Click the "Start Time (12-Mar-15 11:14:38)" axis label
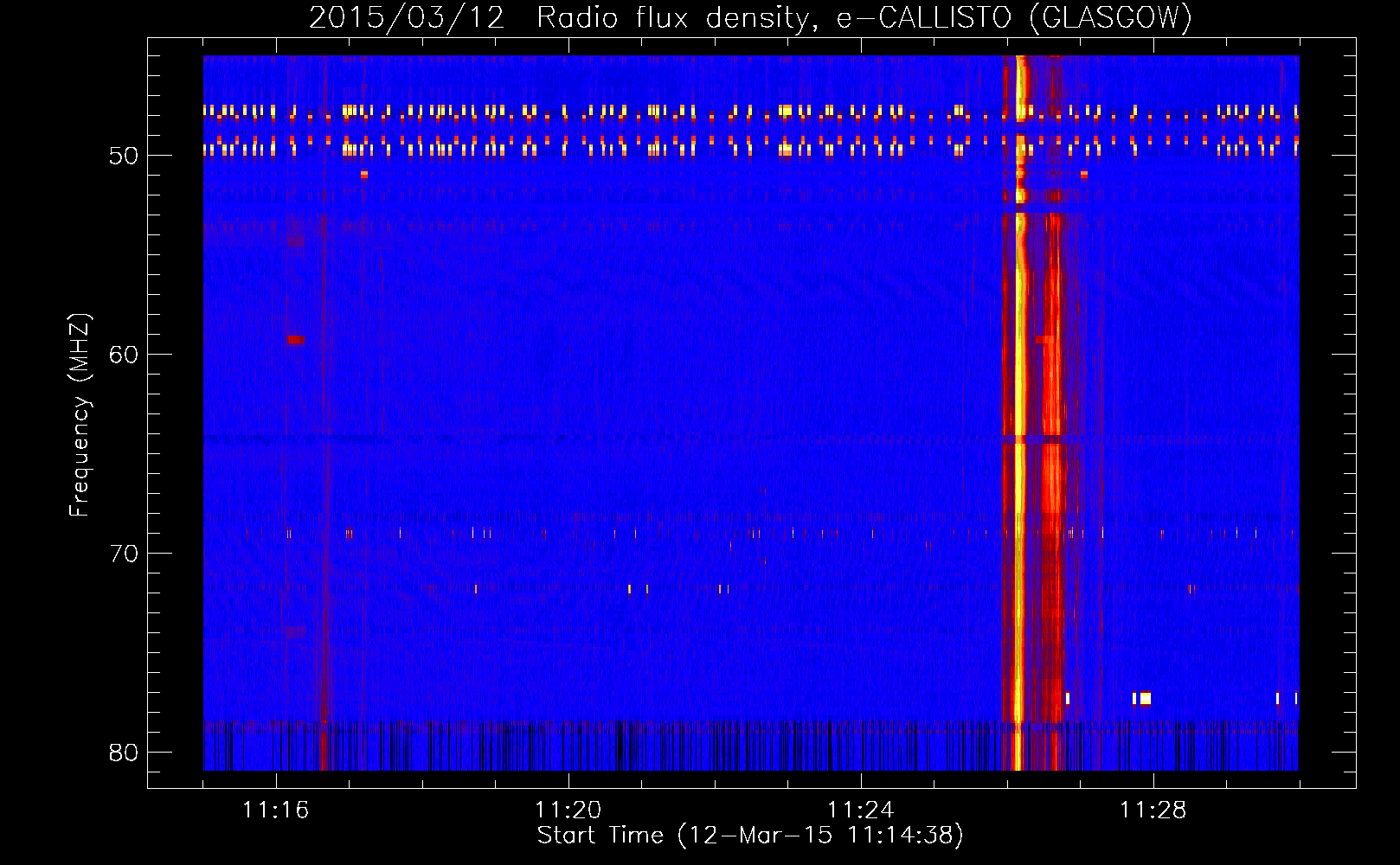 click(x=750, y=836)
